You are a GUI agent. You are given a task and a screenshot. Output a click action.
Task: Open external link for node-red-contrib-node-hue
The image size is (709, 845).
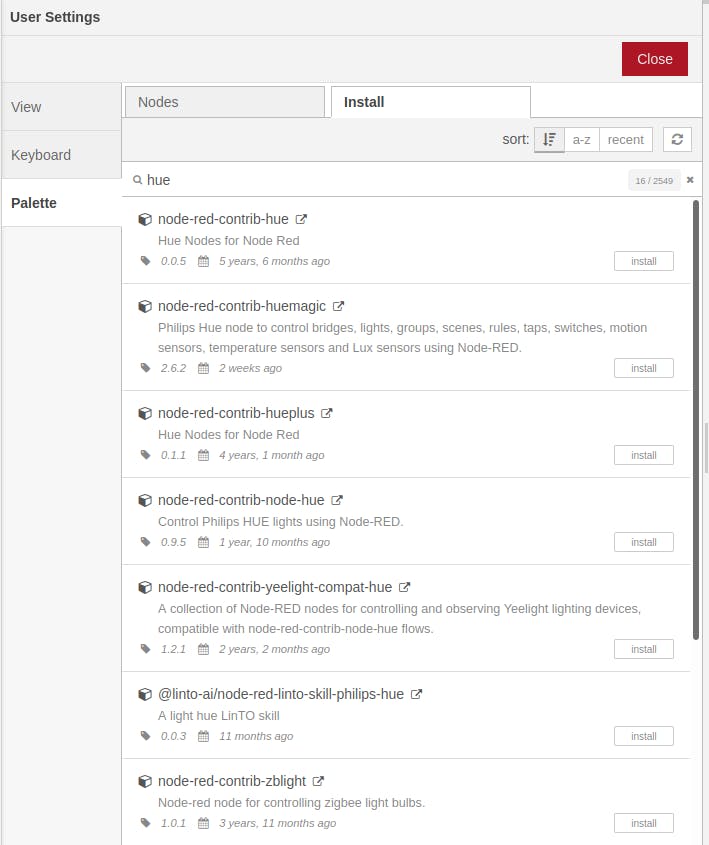pyautogui.click(x=337, y=500)
